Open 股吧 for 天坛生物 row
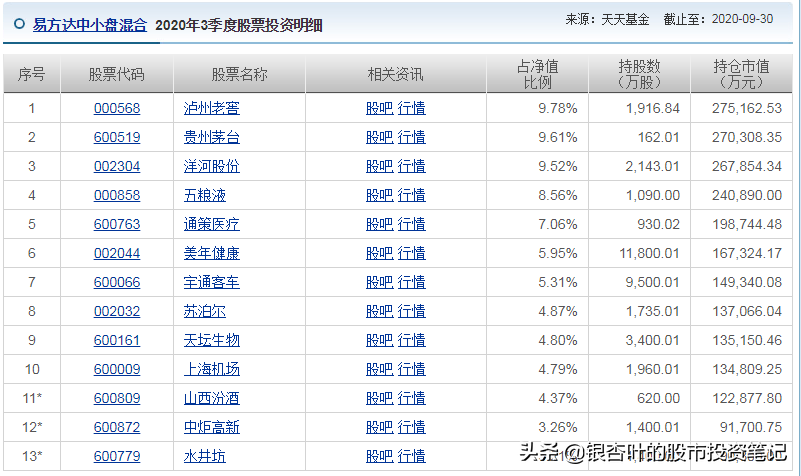801x476 pixels. (x=380, y=340)
